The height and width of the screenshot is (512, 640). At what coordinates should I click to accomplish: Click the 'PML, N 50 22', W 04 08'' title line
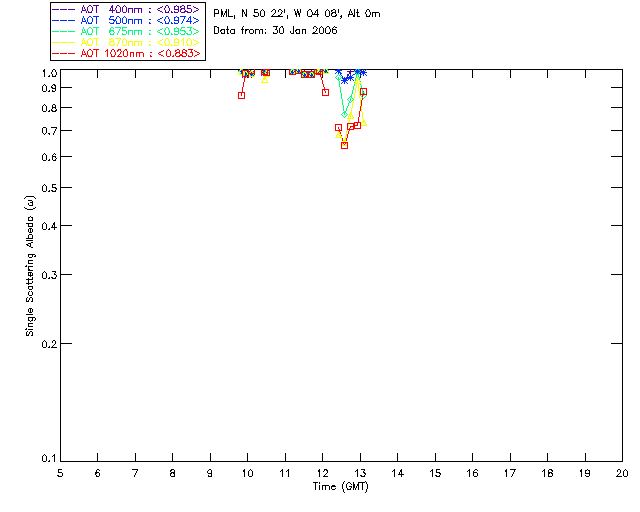[x=297, y=13]
